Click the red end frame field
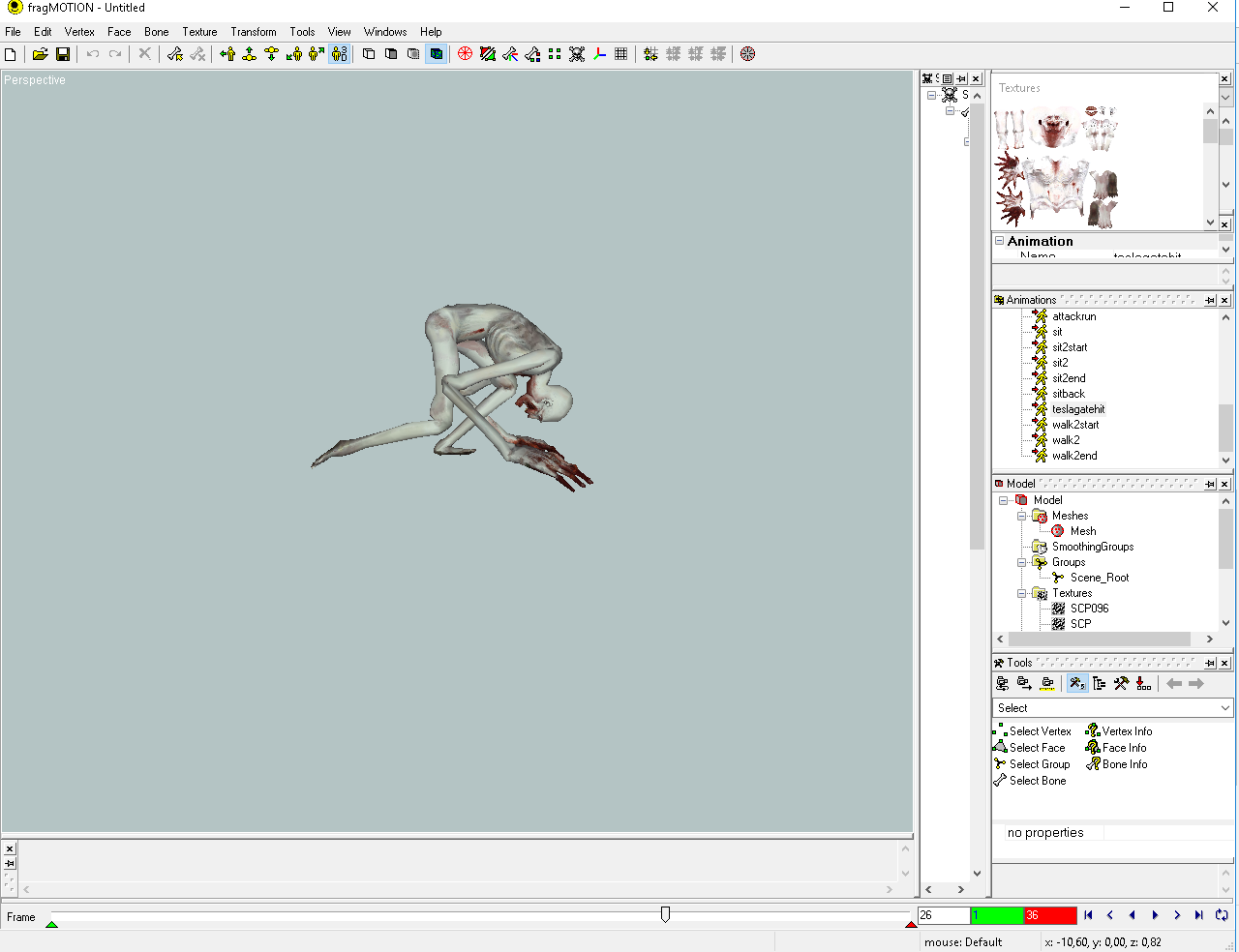This screenshot has height=952, width=1239. click(1050, 915)
